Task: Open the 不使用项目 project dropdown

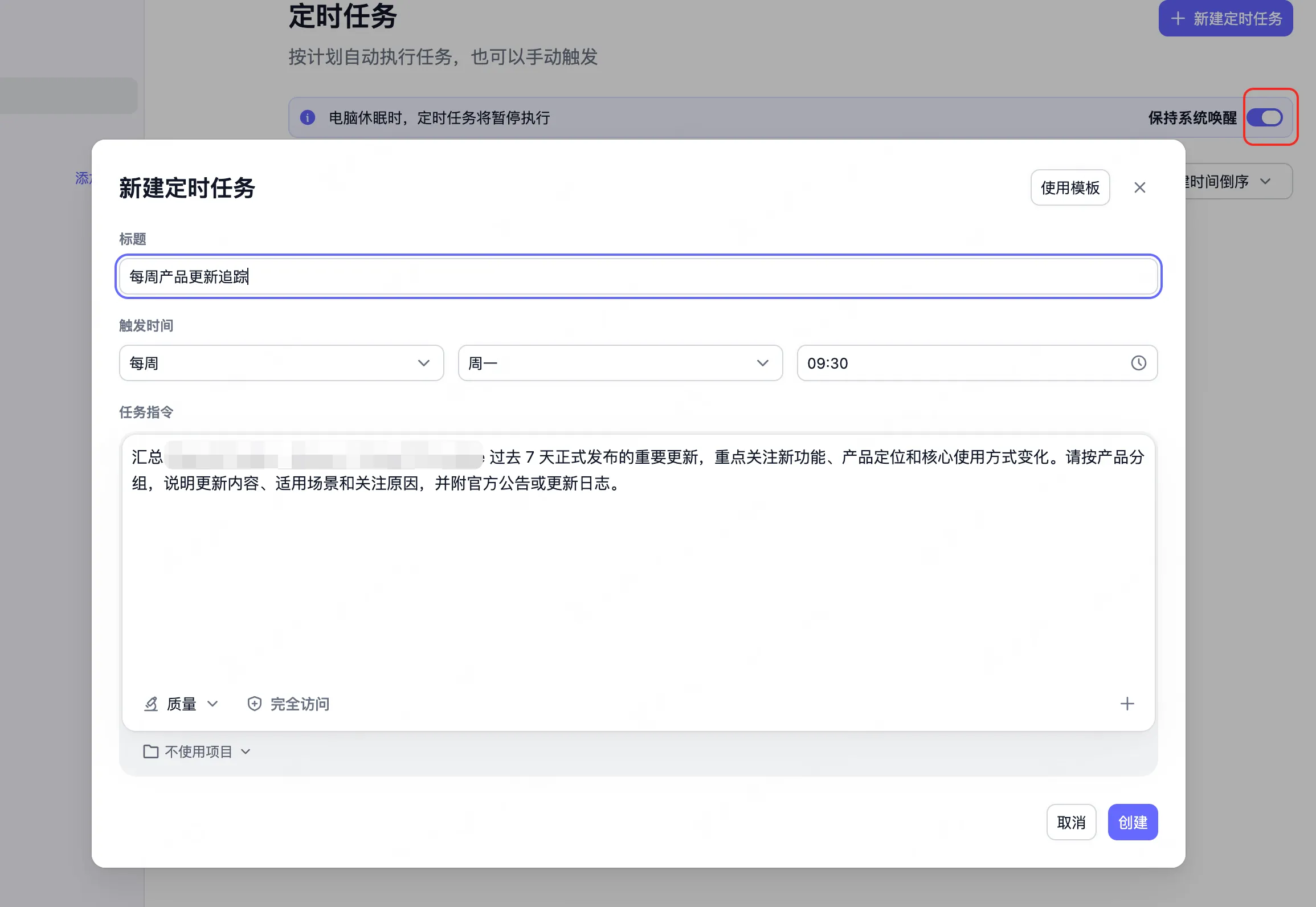Action: [197, 751]
